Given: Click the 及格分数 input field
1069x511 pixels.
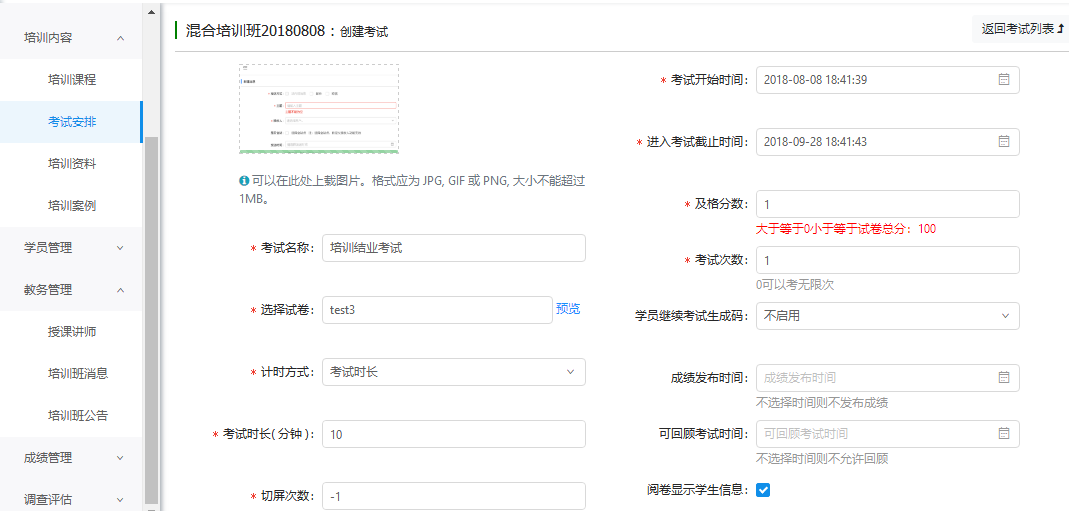Looking at the screenshot, I should click(x=887, y=204).
